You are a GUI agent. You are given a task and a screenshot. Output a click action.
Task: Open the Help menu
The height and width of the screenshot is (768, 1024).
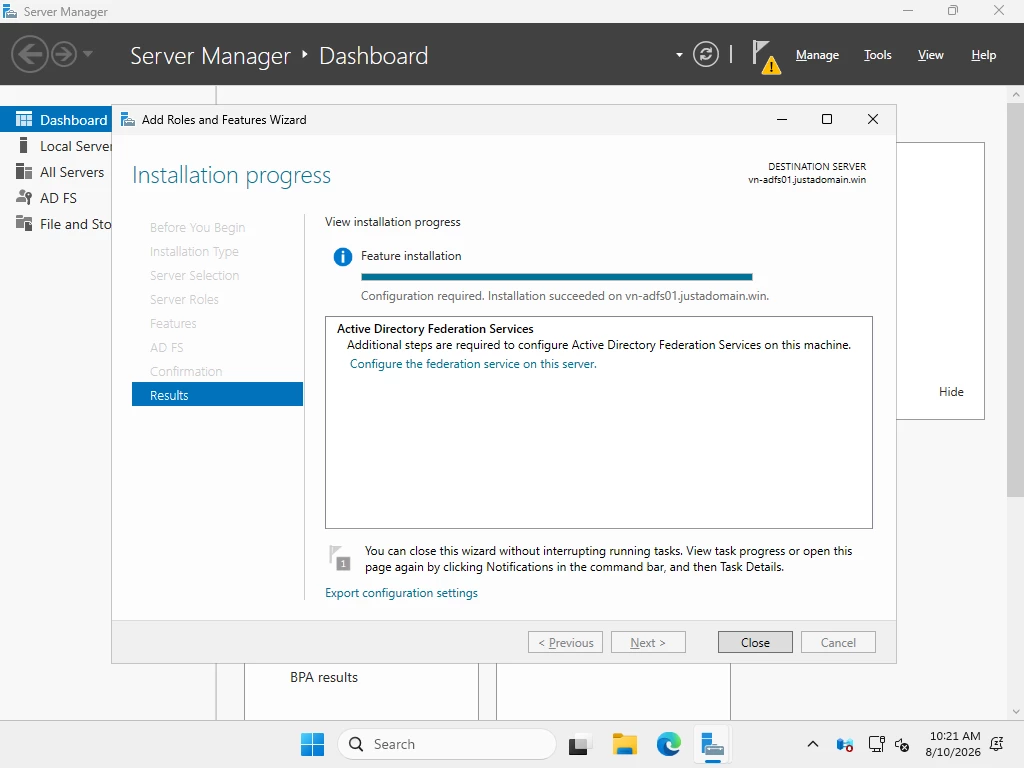(983, 55)
